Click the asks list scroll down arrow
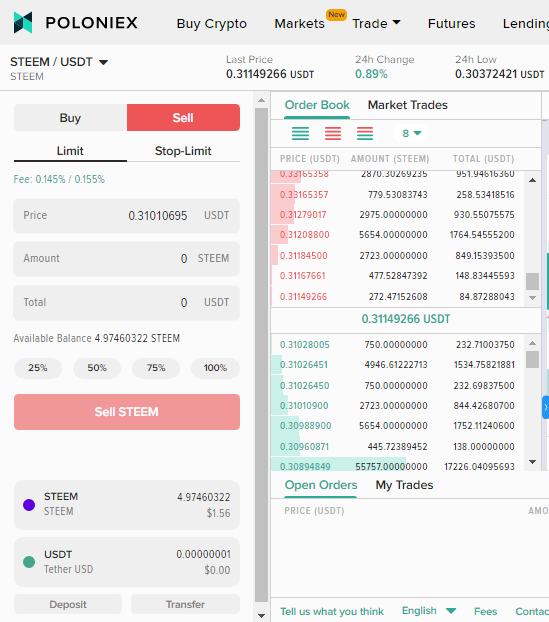This screenshot has width=549, height=622. (x=532, y=298)
